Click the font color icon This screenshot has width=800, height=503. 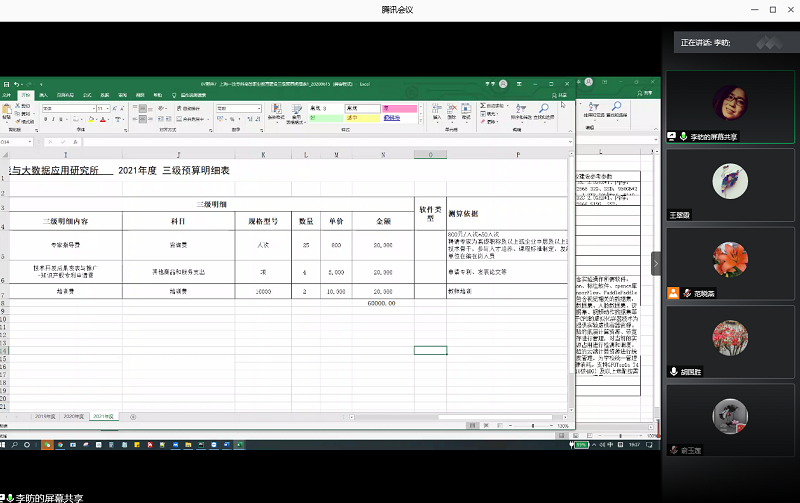click(104, 118)
